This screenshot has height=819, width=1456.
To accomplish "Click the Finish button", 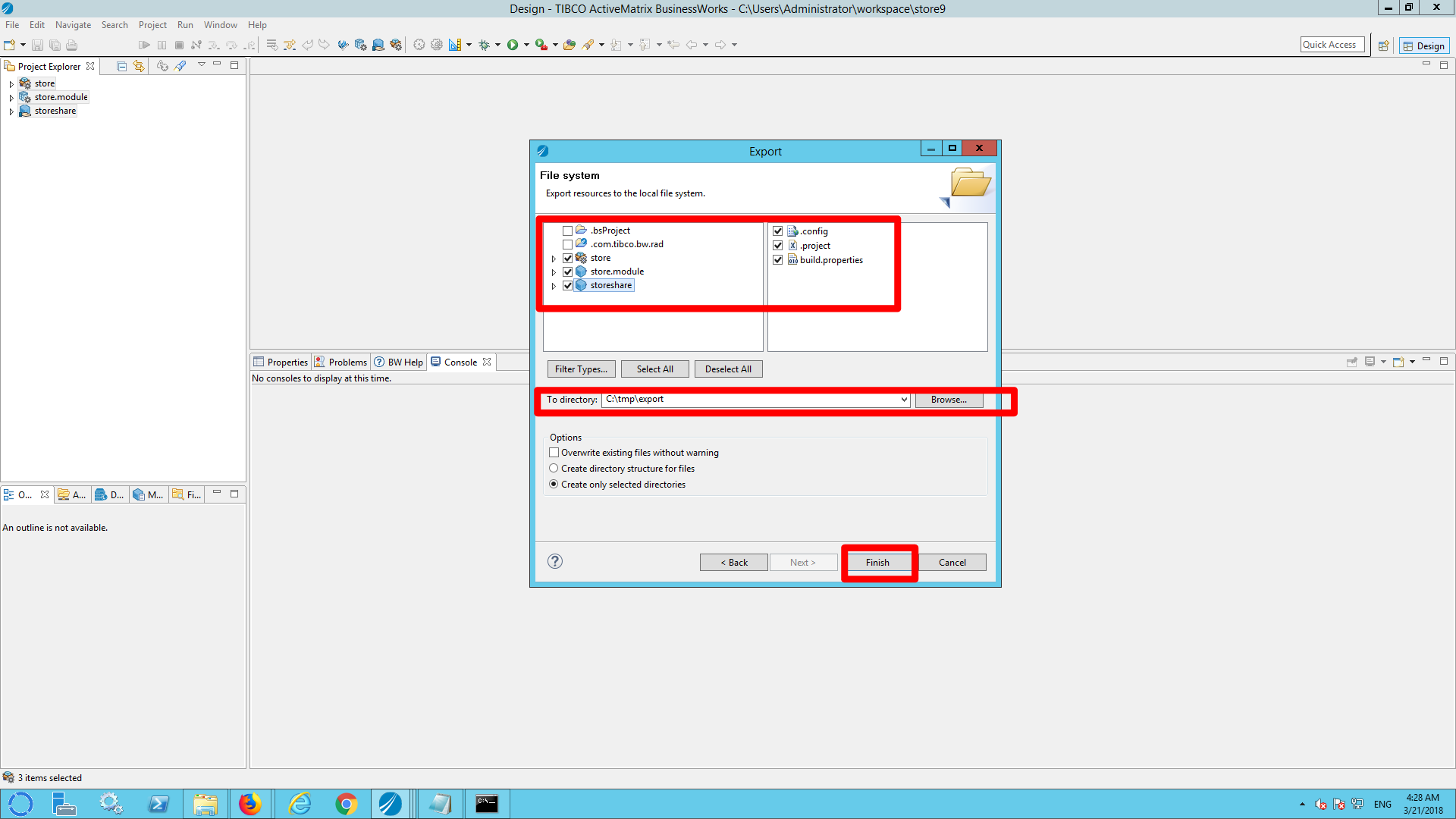I will (x=877, y=562).
